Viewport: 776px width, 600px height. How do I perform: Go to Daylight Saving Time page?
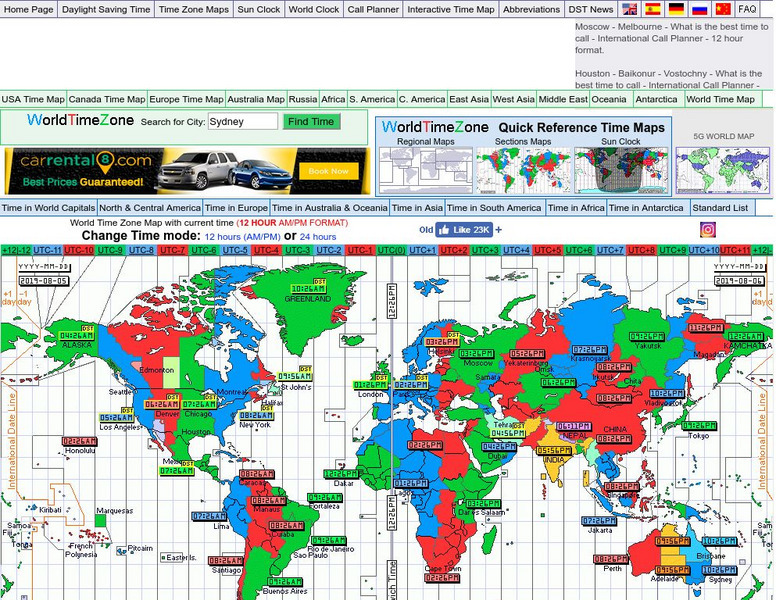pyautogui.click(x=106, y=9)
